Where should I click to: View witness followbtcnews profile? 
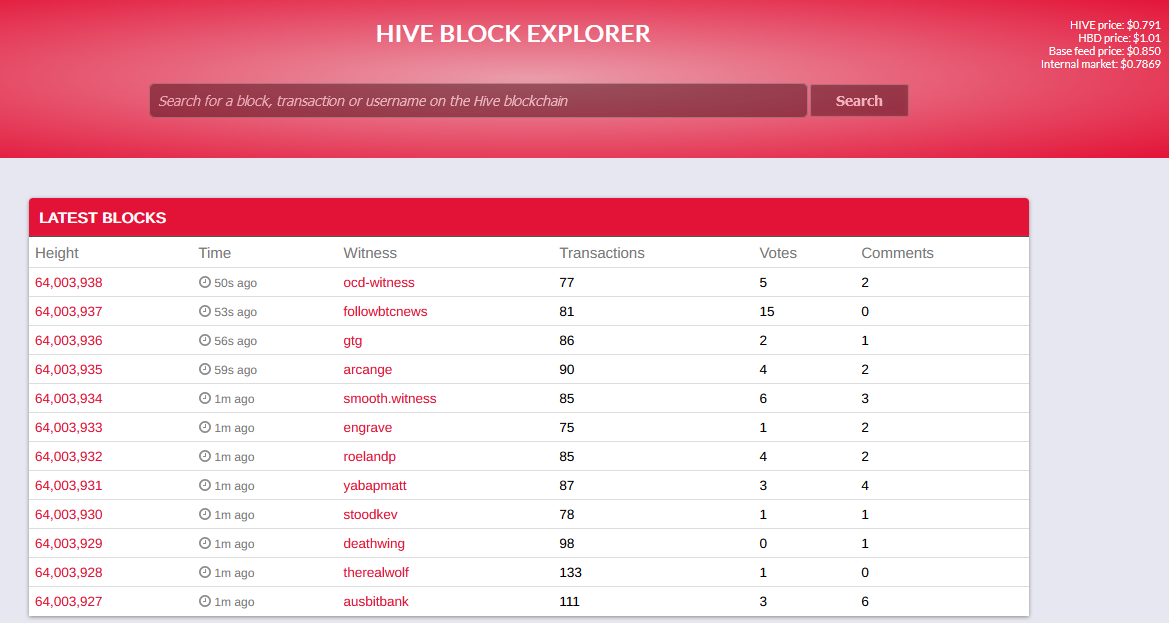(x=385, y=312)
